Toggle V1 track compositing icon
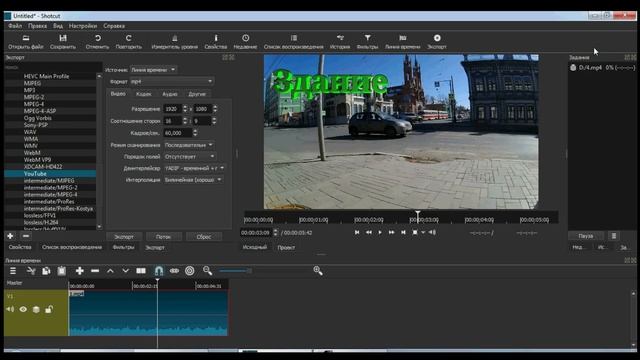The width and height of the screenshot is (640, 360). 36,309
